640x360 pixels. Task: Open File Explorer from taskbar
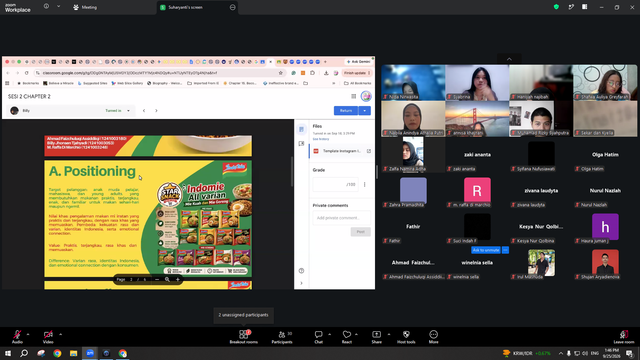pyautogui.click(x=73, y=353)
